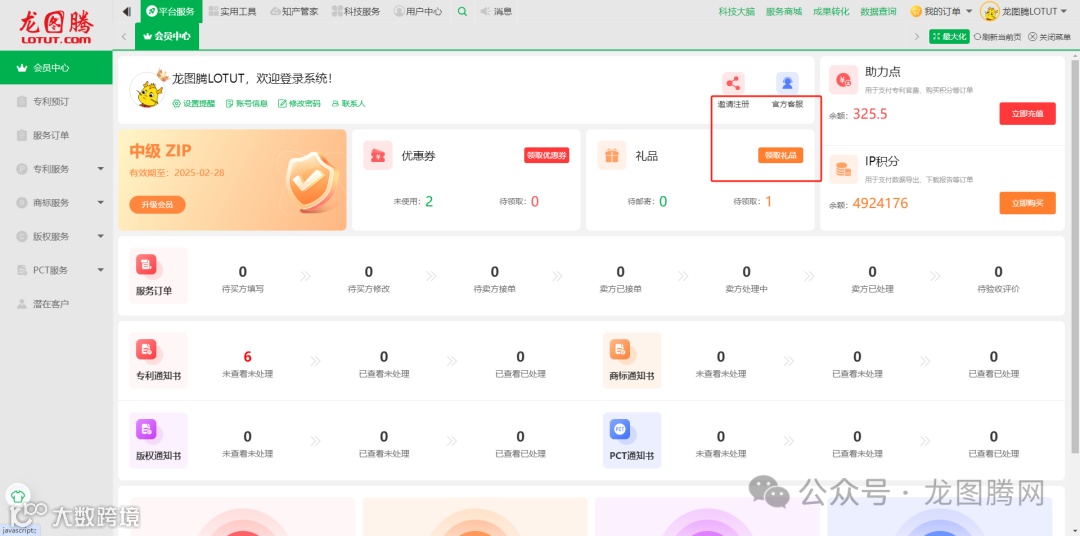Open the 设置提醒 link
1080x536 pixels.
coord(194,103)
